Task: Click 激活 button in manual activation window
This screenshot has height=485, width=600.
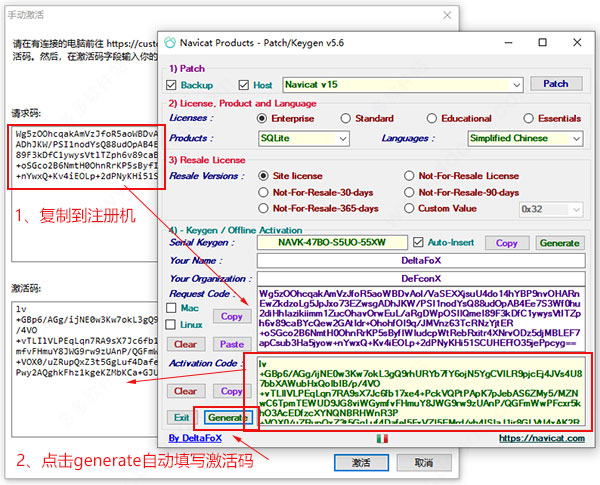Action: [361, 462]
